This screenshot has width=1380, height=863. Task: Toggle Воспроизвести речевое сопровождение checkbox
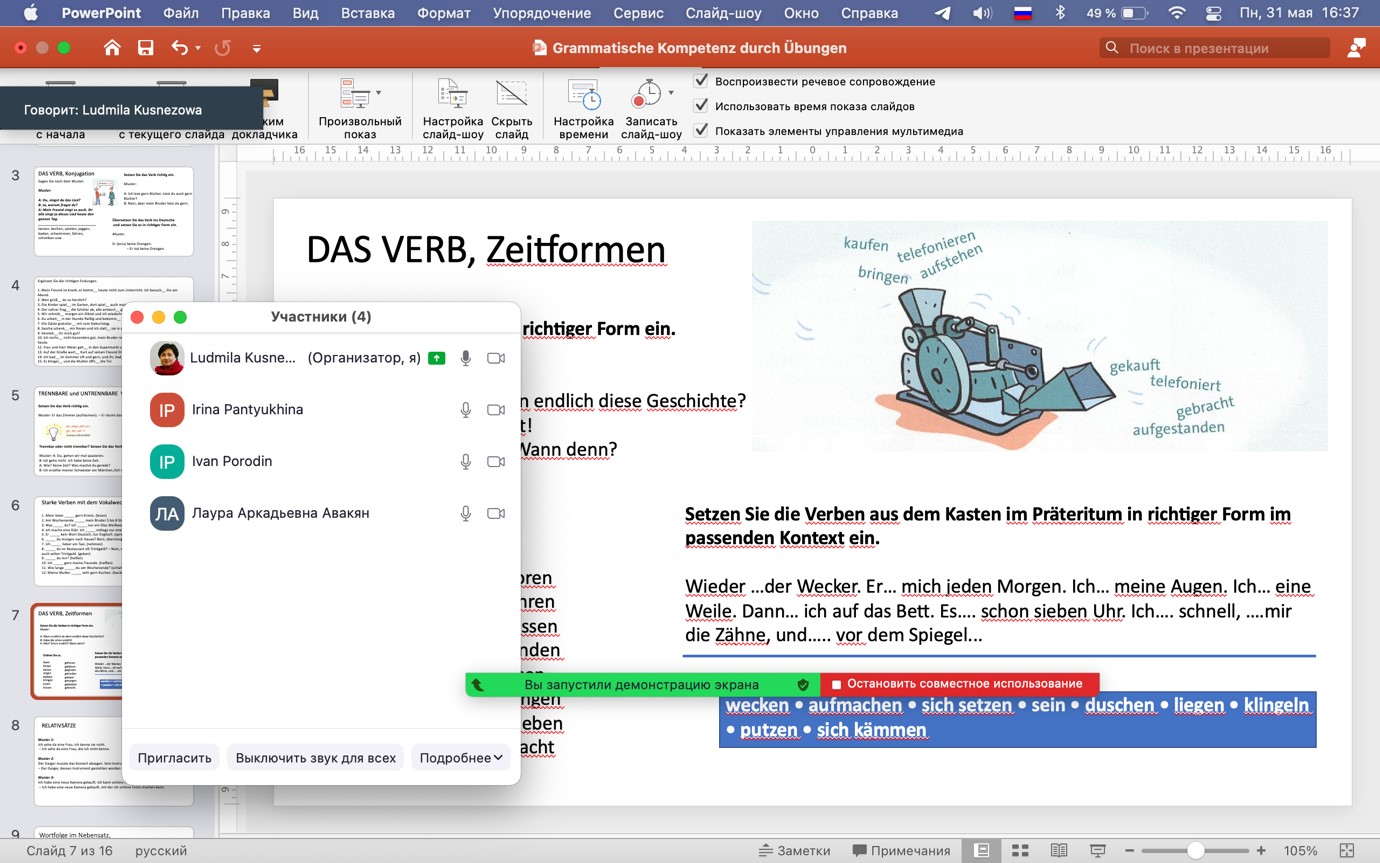(x=701, y=81)
